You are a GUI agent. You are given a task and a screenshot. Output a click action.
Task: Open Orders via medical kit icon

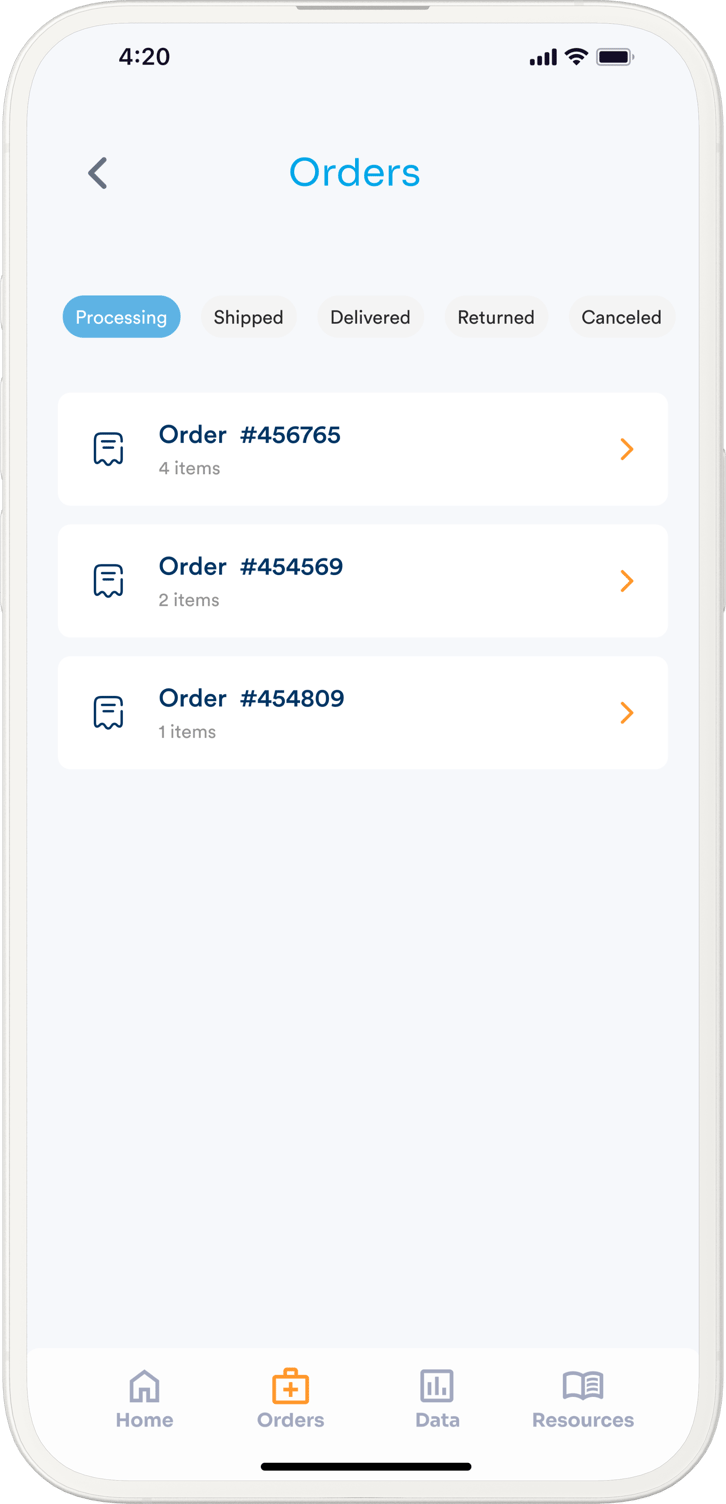290,1387
